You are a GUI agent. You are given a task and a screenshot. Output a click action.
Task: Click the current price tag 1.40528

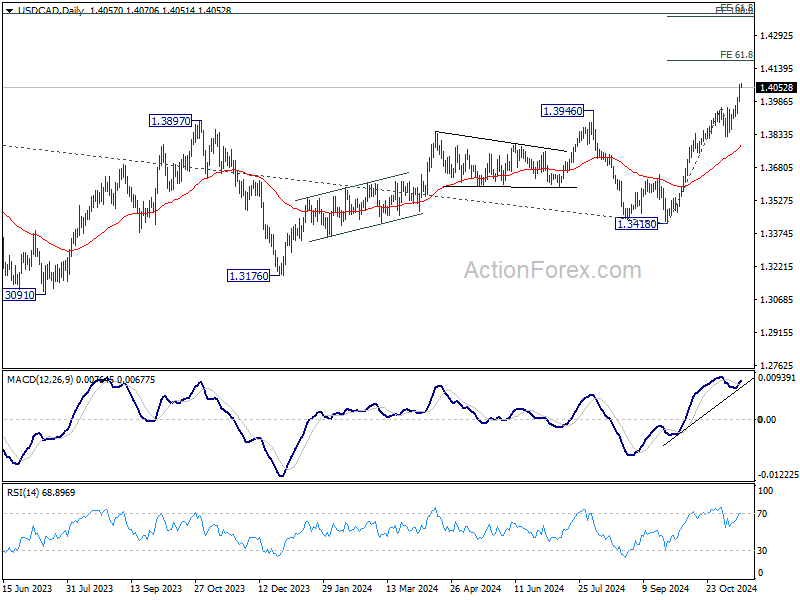(x=777, y=88)
